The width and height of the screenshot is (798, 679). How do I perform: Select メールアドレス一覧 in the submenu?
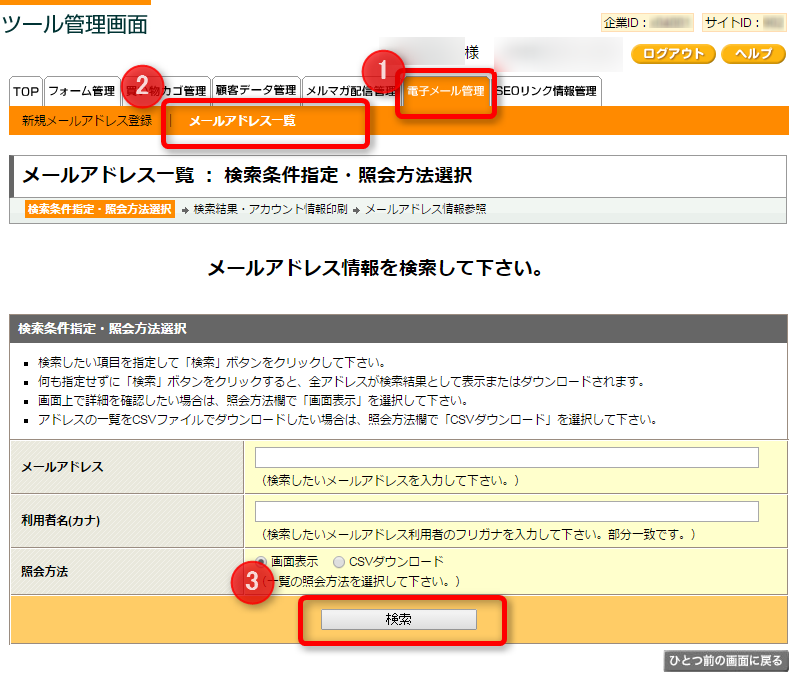click(x=242, y=121)
